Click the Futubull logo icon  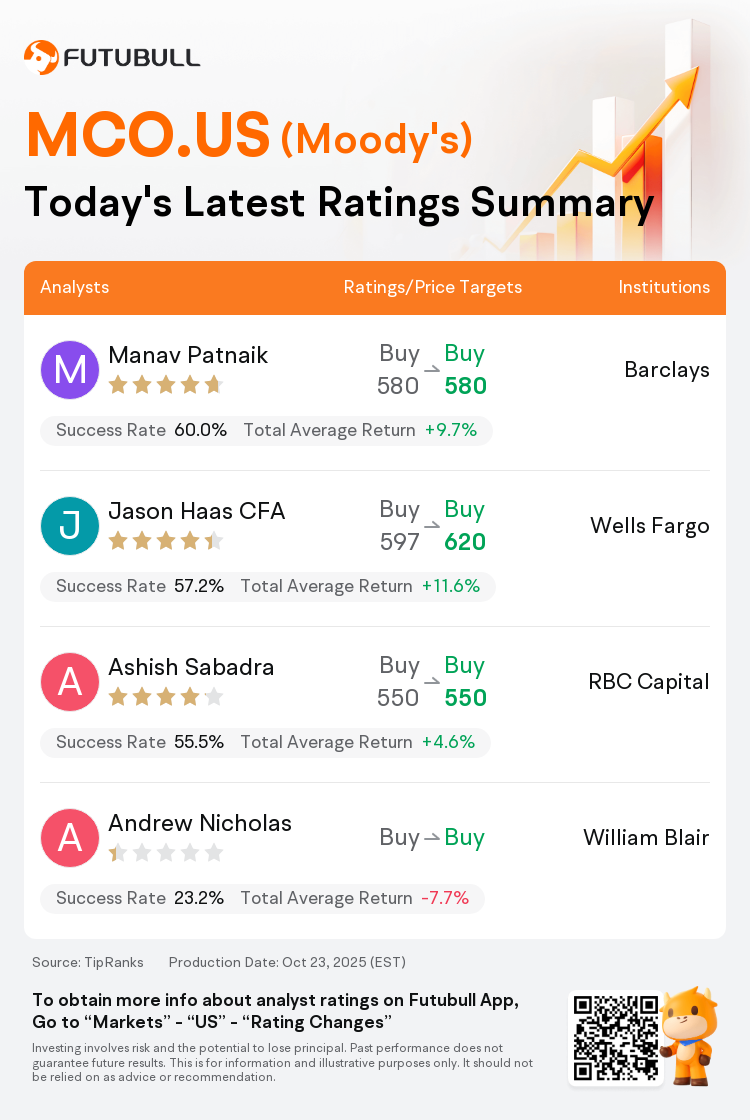41,57
